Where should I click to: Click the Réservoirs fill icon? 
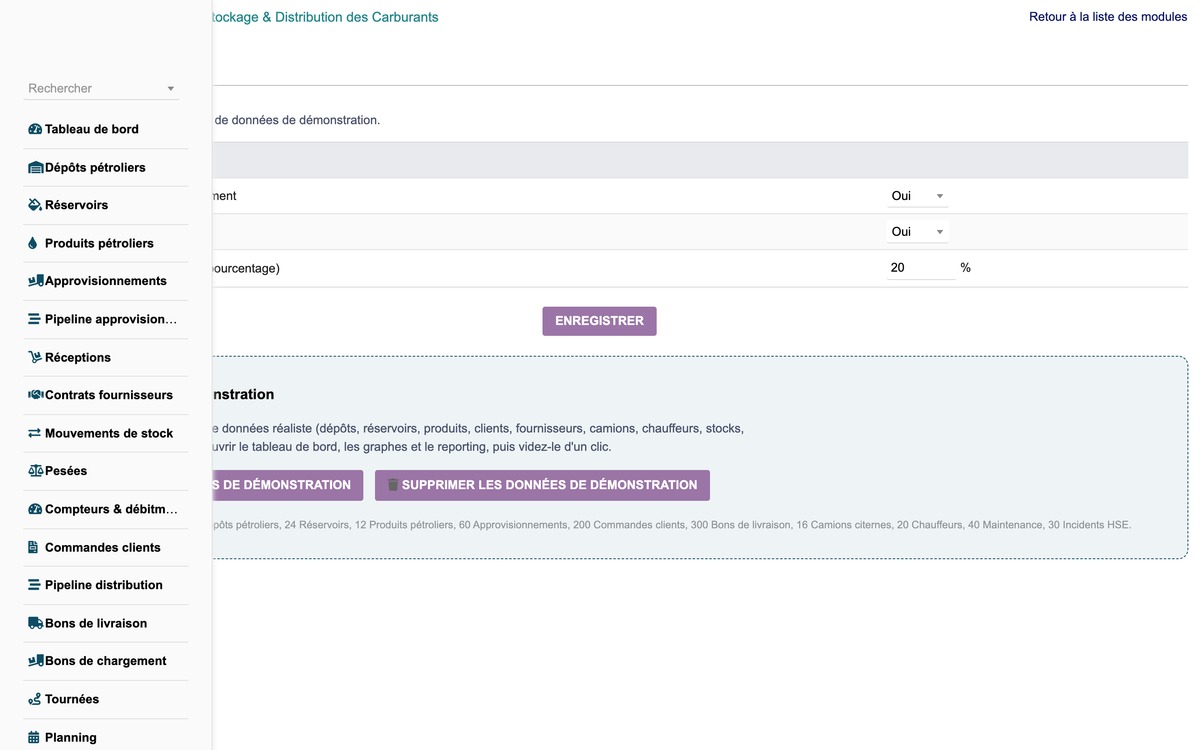[x=35, y=205]
